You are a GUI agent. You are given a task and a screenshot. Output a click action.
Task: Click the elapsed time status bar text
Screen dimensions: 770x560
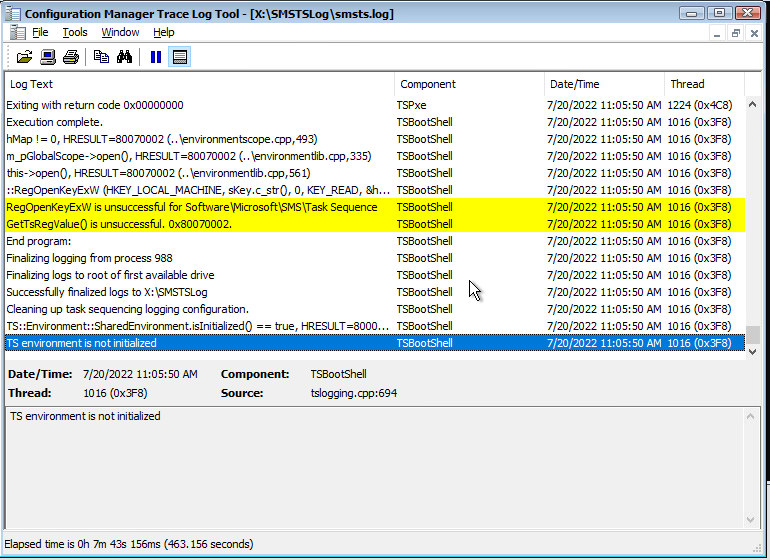click(129, 544)
